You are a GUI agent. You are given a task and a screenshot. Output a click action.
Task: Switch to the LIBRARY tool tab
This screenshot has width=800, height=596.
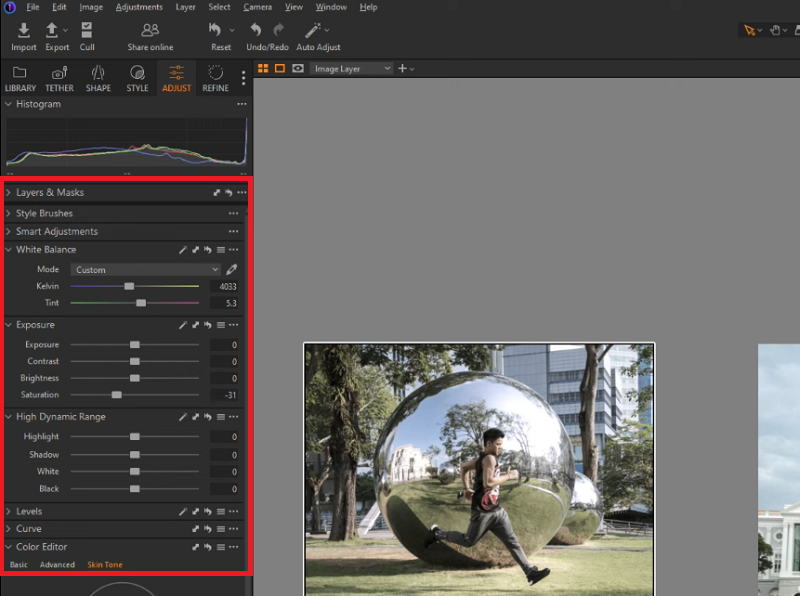pyautogui.click(x=20, y=79)
